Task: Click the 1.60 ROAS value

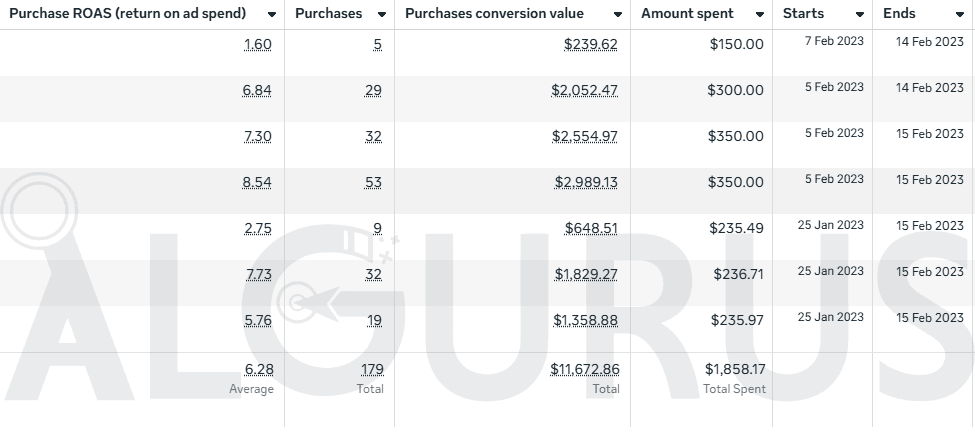Action: (x=258, y=45)
